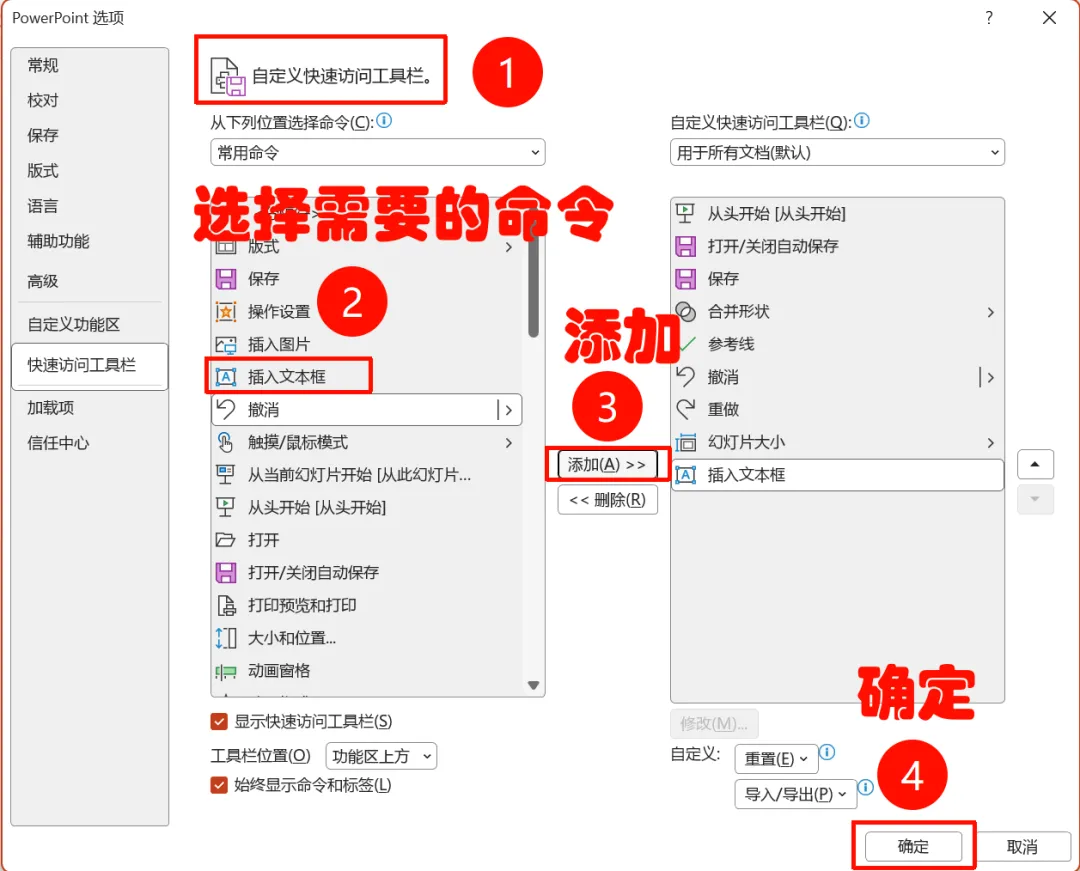The height and width of the screenshot is (871, 1080).
Task: Click the Insert Text Box icon in left list
Action: (226, 377)
